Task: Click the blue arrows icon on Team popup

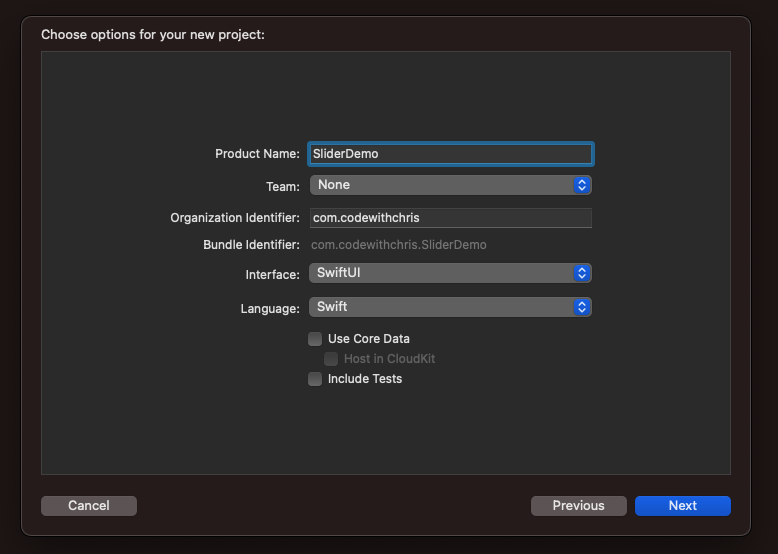Action: [582, 185]
